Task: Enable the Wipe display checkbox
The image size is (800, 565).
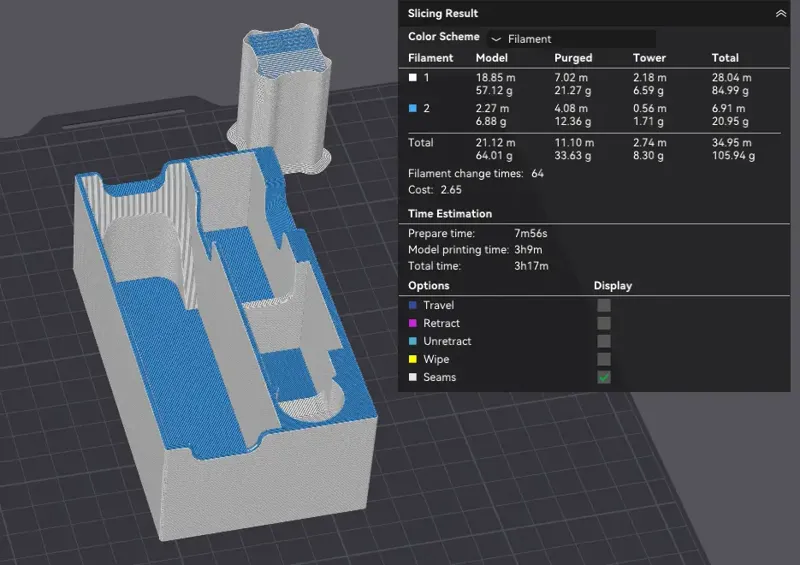Action: click(604, 359)
